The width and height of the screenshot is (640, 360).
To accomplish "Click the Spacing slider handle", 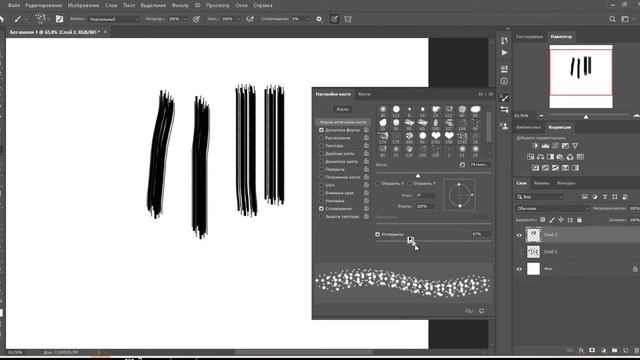I will click(411, 240).
